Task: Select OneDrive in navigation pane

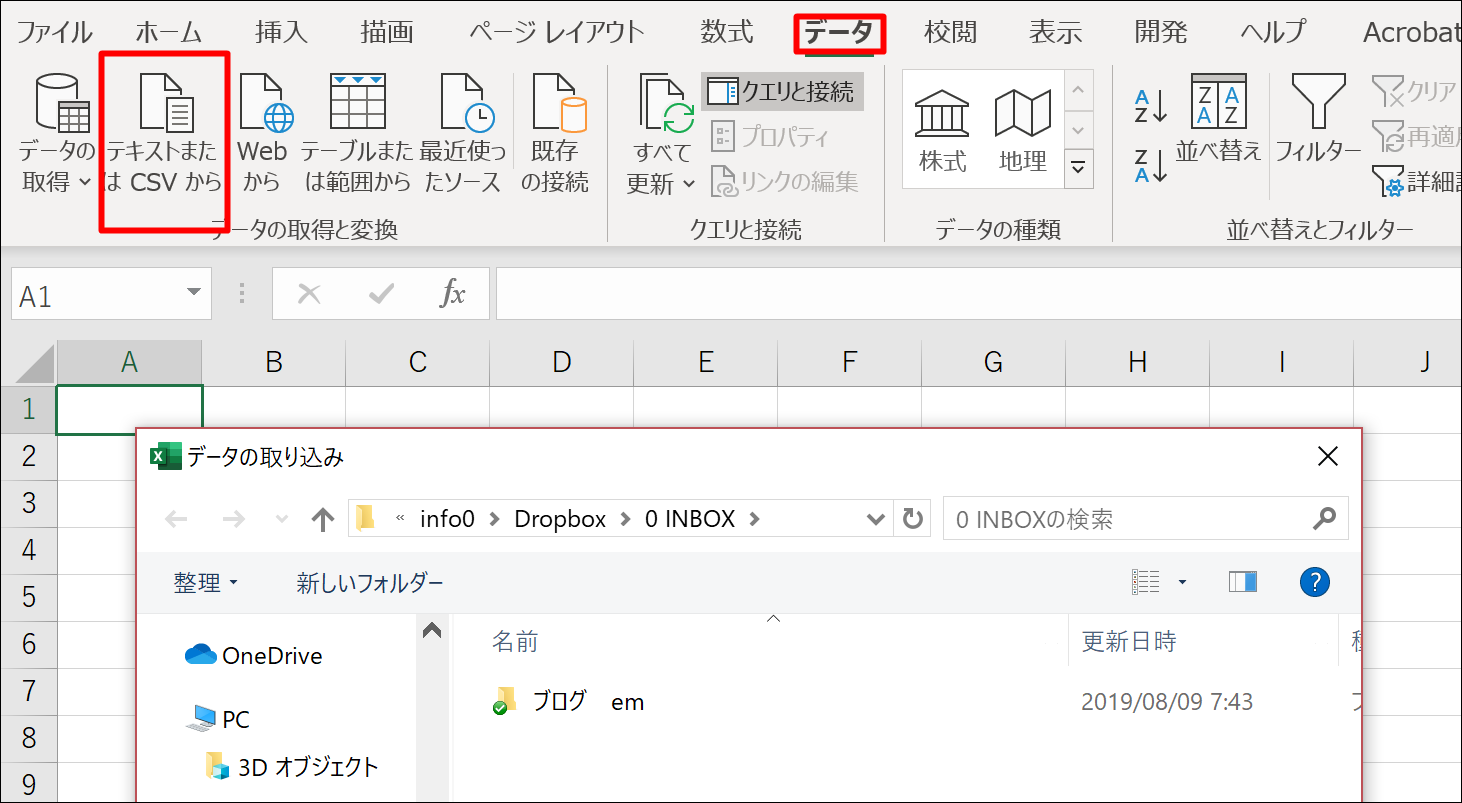Action: point(254,656)
